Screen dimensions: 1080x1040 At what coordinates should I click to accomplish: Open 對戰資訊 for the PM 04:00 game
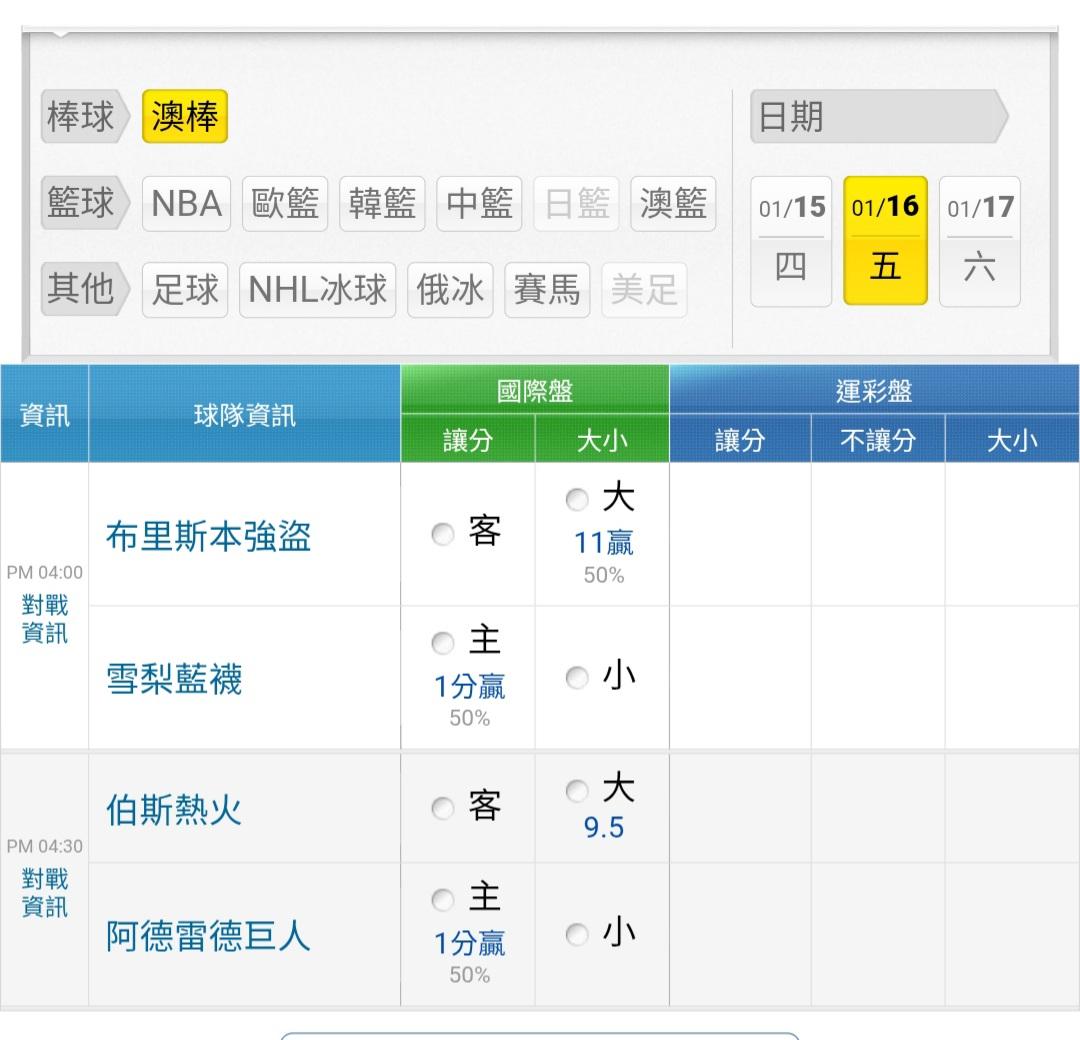45,620
